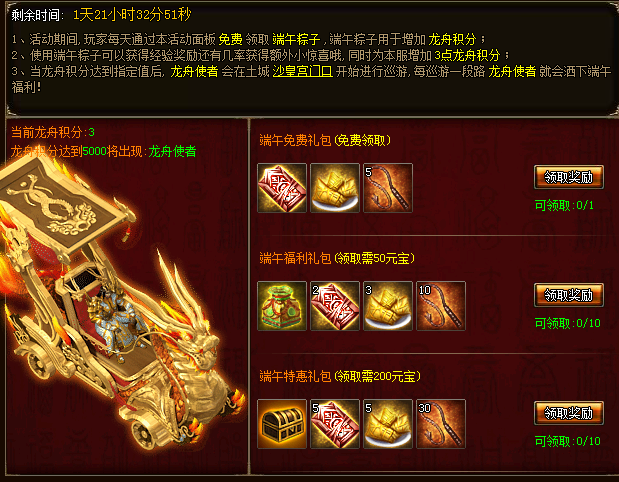Claim the 端午免费礼包 reward button
Image resolution: width=619 pixels, height=482 pixels.
point(568,177)
